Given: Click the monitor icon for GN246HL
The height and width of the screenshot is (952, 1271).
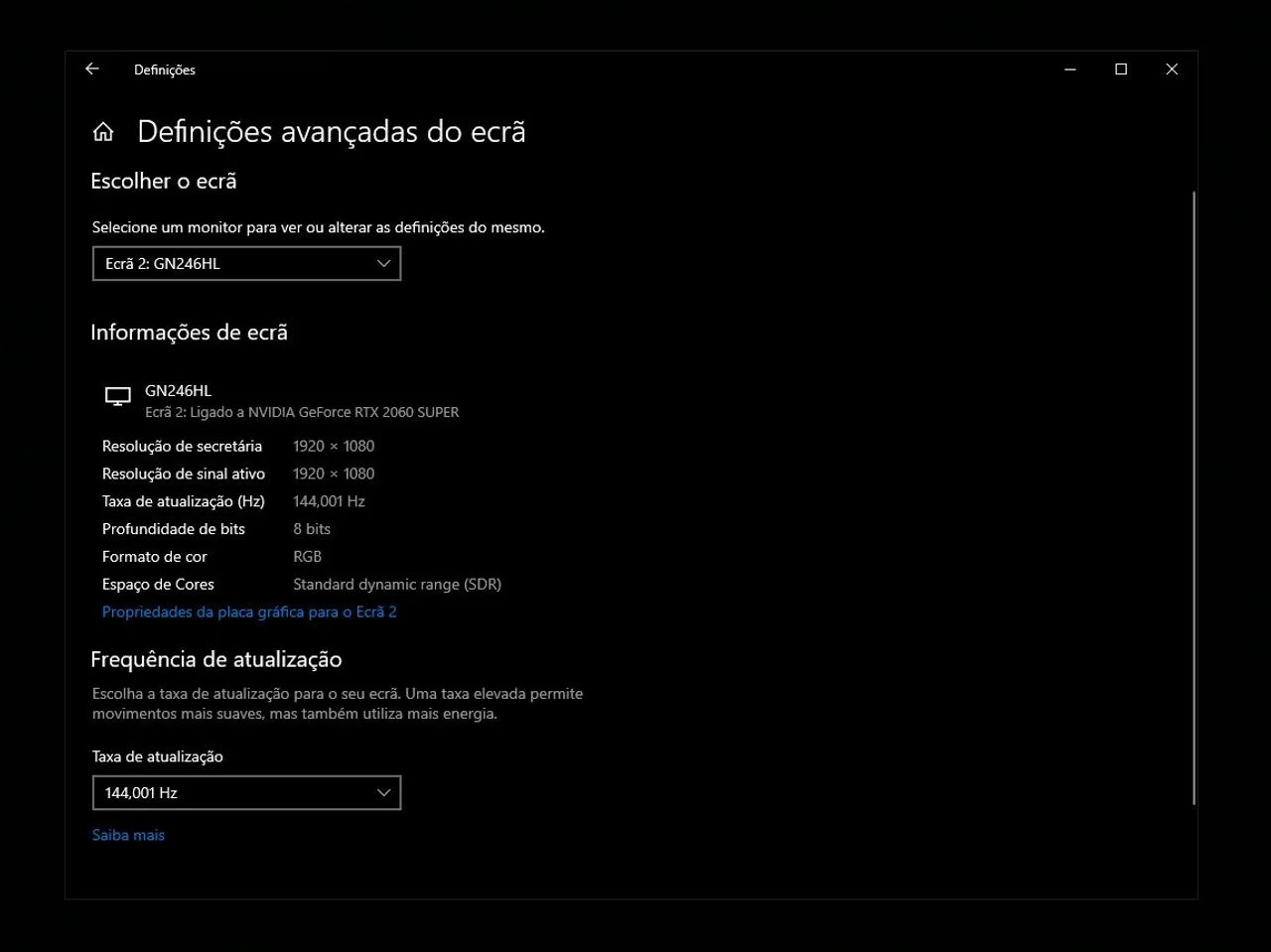Looking at the screenshot, I should pyautogui.click(x=118, y=395).
